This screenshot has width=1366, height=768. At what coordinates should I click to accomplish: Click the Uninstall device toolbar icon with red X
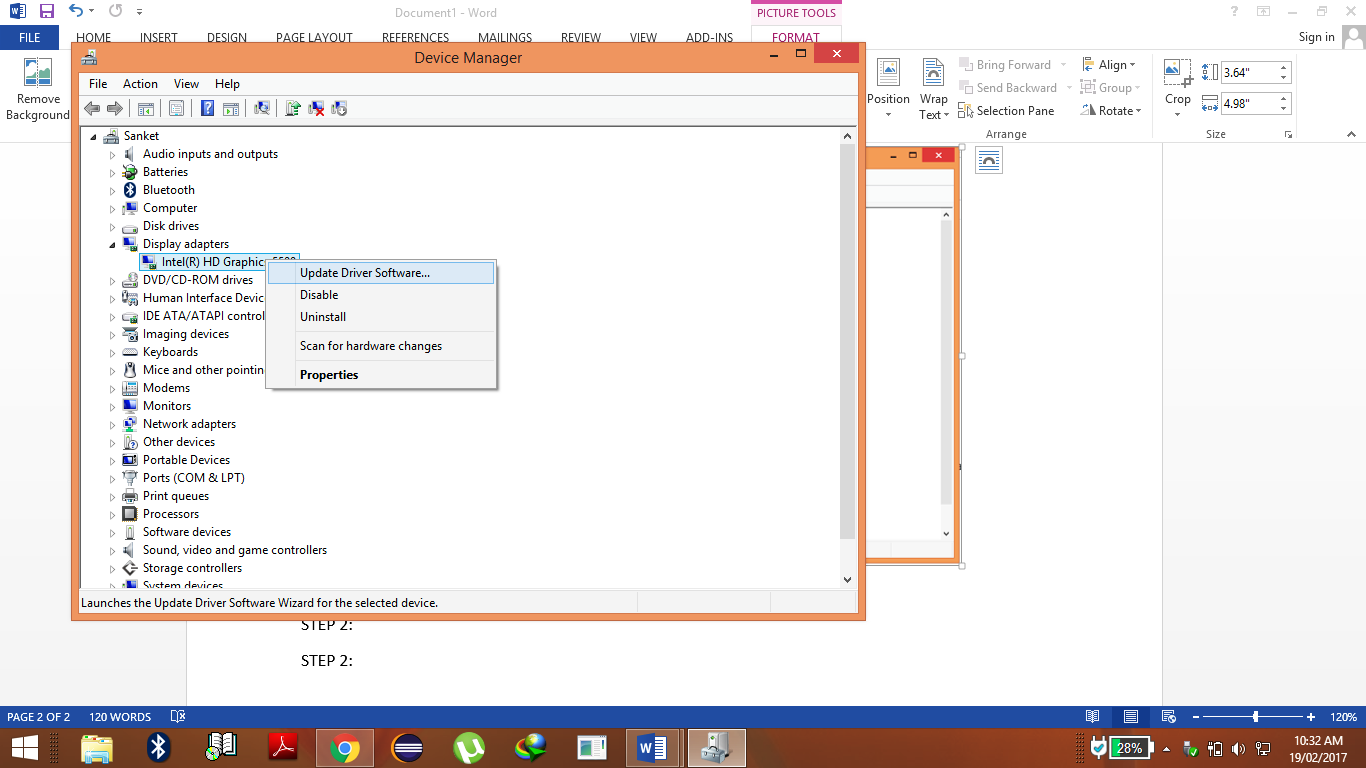316,108
